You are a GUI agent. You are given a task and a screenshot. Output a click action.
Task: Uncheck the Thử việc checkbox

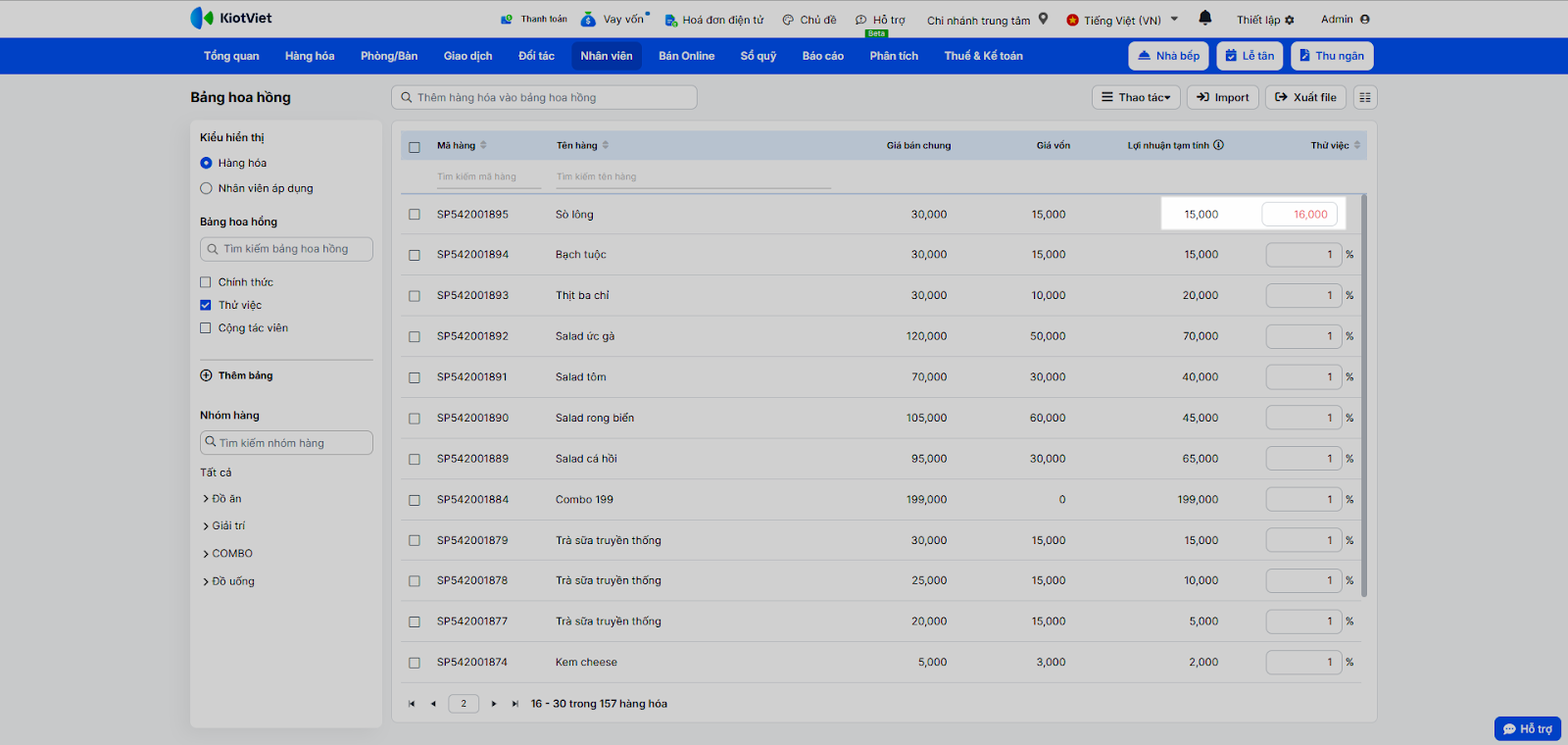coord(206,305)
